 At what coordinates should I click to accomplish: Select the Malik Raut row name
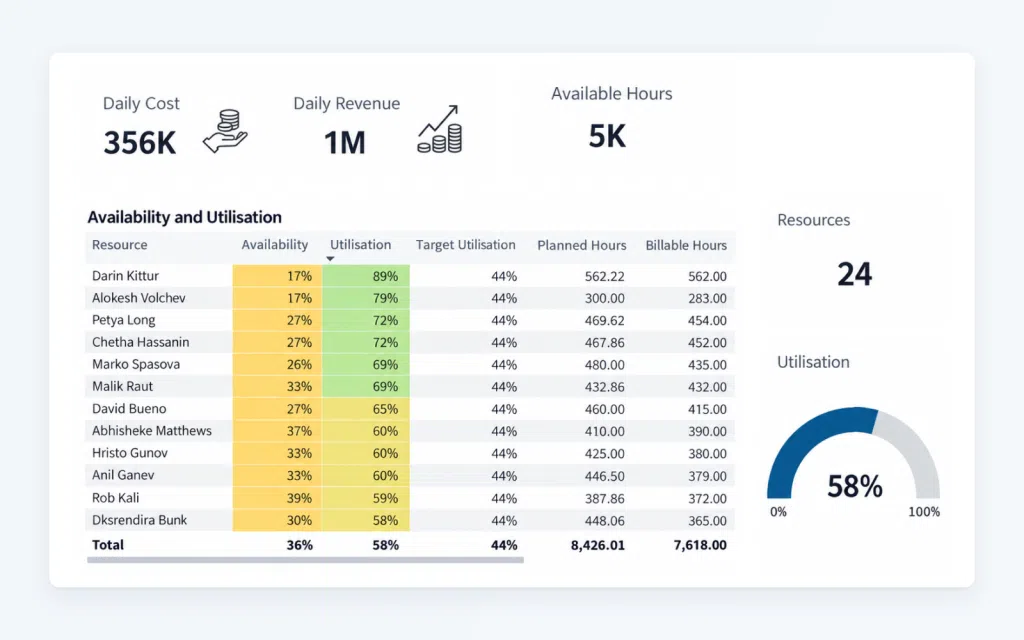122,387
